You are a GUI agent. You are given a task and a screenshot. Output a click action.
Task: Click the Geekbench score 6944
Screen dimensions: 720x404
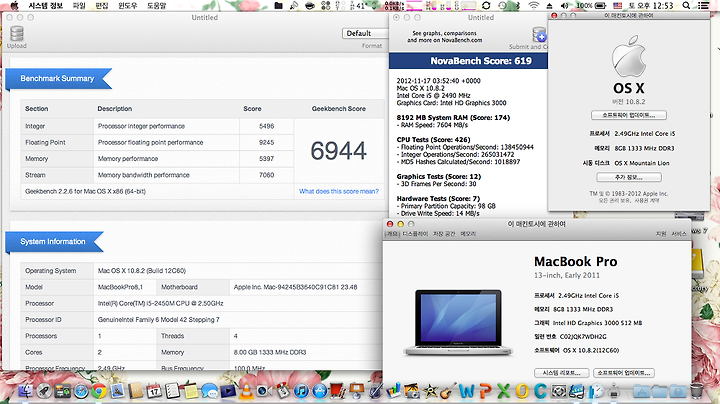click(338, 151)
